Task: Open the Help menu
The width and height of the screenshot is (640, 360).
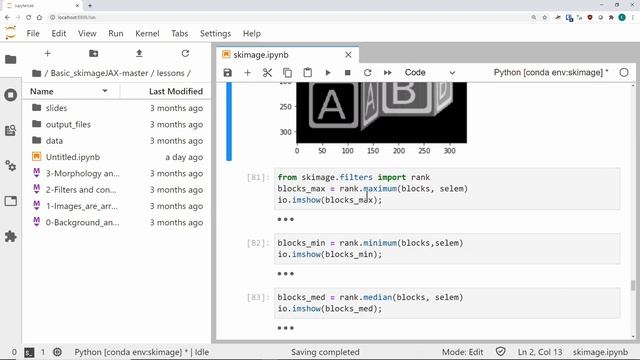Action: 252,33
